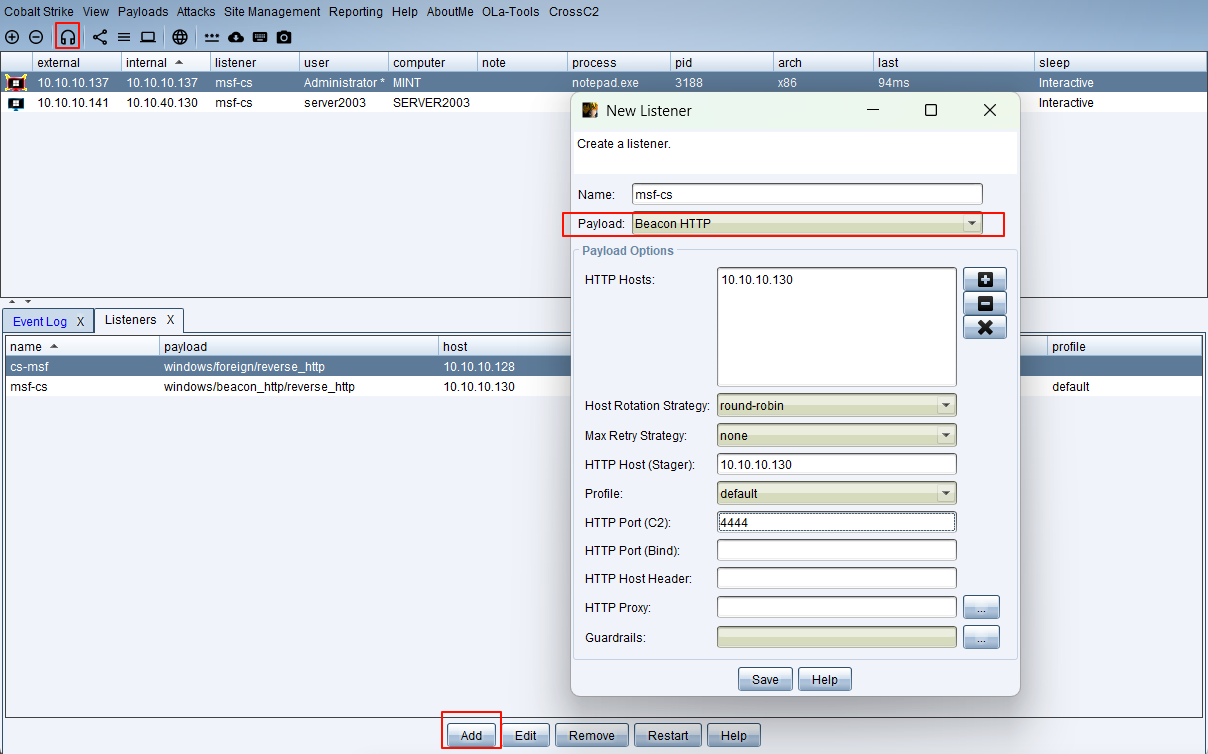Click Add button below listeners table
The width and height of the screenshot is (1208, 754).
pos(471,736)
